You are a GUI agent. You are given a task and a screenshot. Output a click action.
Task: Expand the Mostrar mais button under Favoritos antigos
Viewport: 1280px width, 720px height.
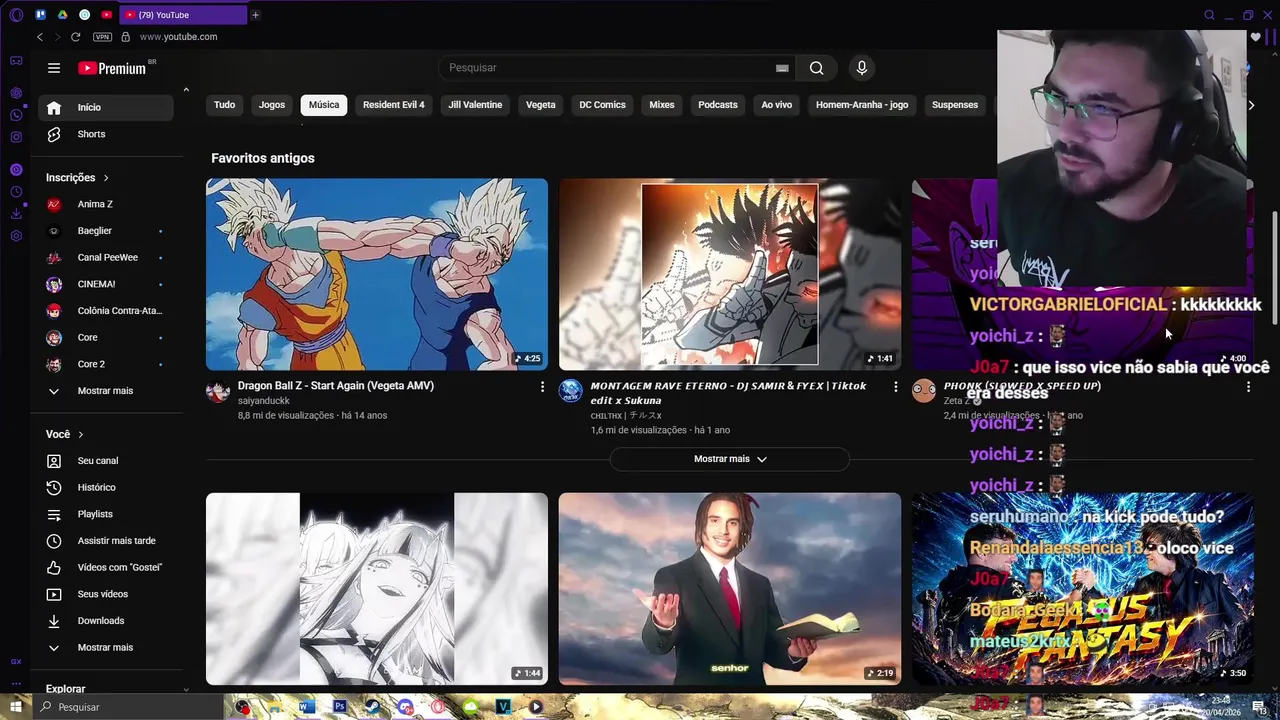pos(730,459)
